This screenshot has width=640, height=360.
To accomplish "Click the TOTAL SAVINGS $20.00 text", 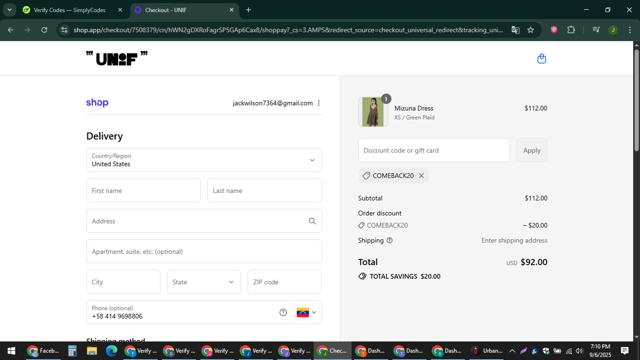I will (405, 276).
